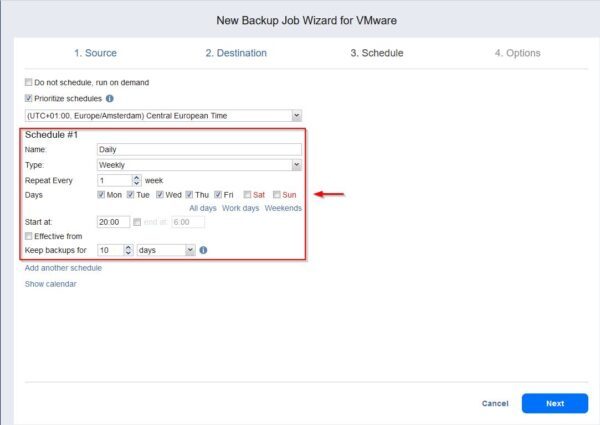Uncheck the Fri day checkbox

pyautogui.click(x=218, y=195)
